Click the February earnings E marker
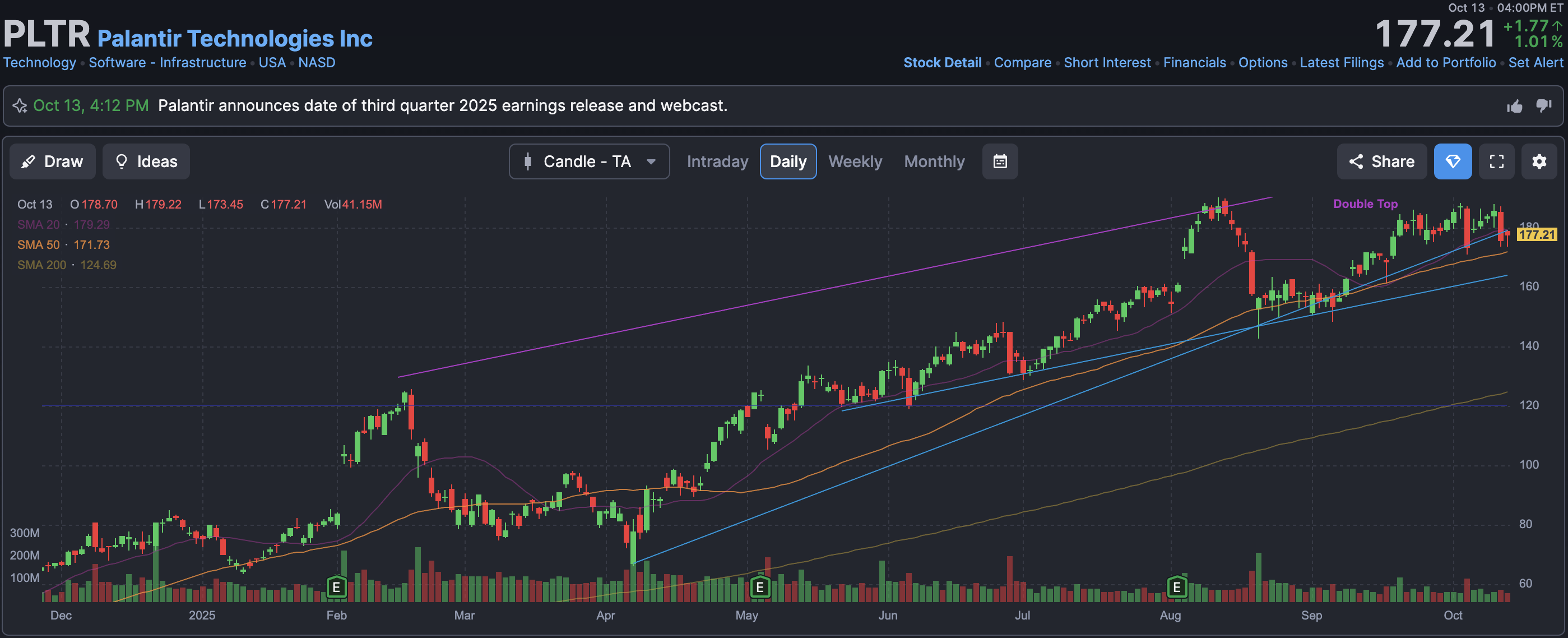The height and width of the screenshot is (638, 1568). point(336,588)
